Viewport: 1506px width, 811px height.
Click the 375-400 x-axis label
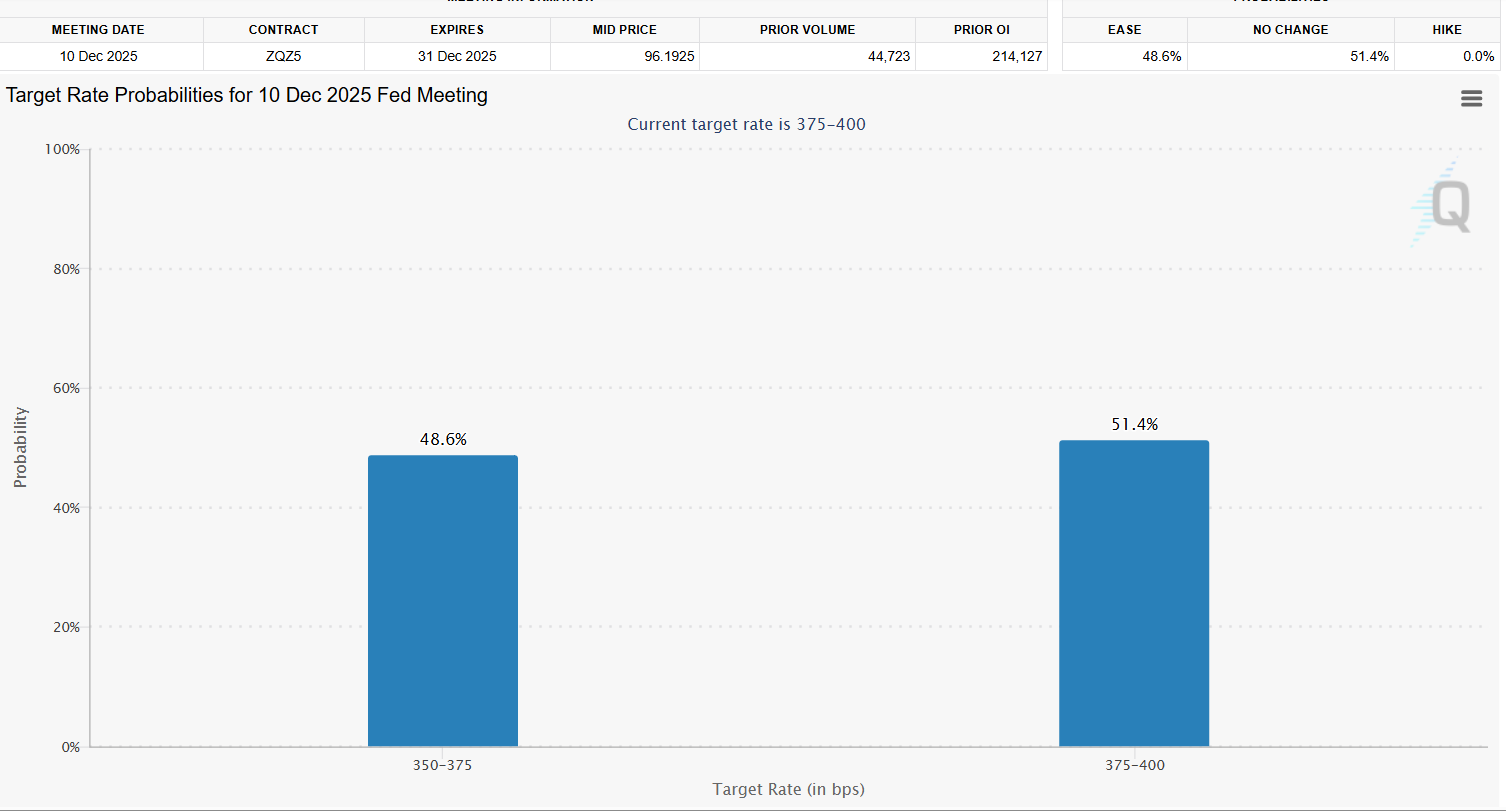pos(1134,765)
